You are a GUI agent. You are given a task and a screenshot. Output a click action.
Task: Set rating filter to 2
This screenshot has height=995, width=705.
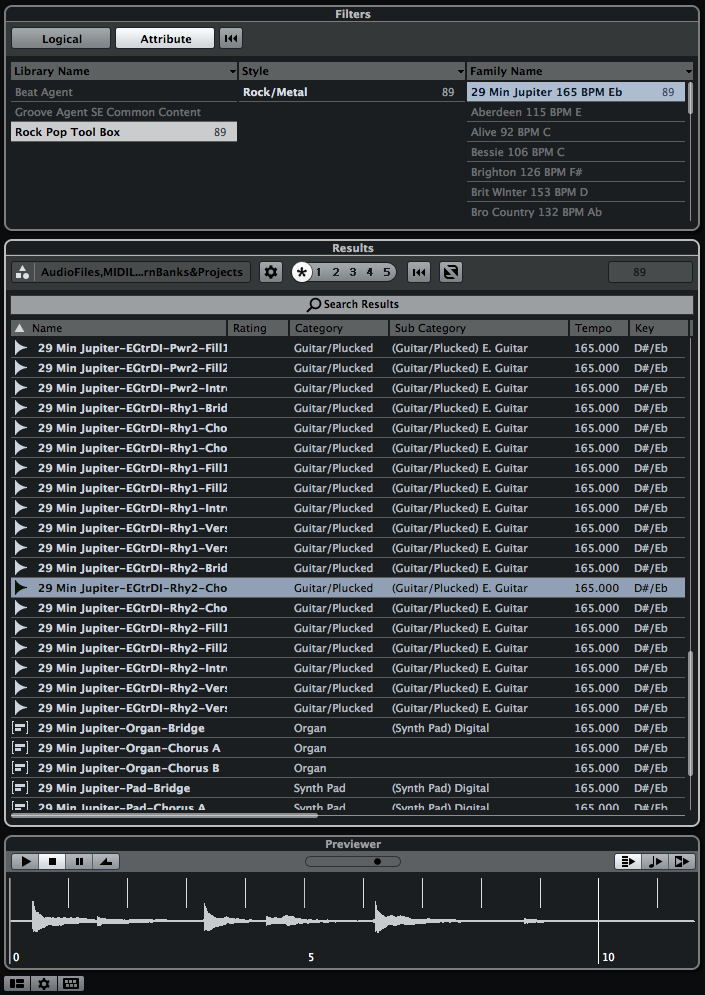pyautogui.click(x=336, y=272)
